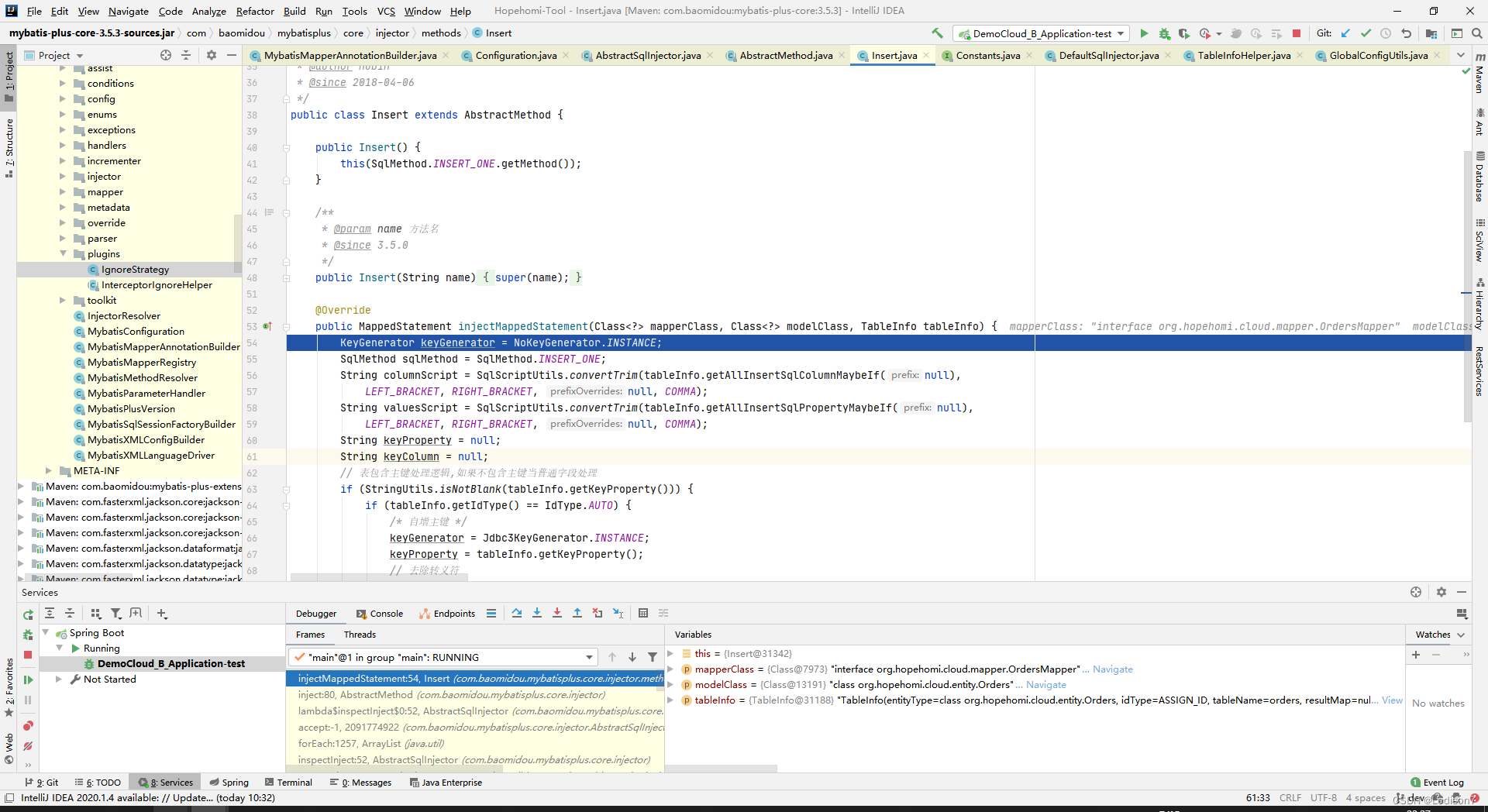Open the DemoCloud_B_Application-test run configuration dropdown

pyautogui.click(x=1042, y=33)
